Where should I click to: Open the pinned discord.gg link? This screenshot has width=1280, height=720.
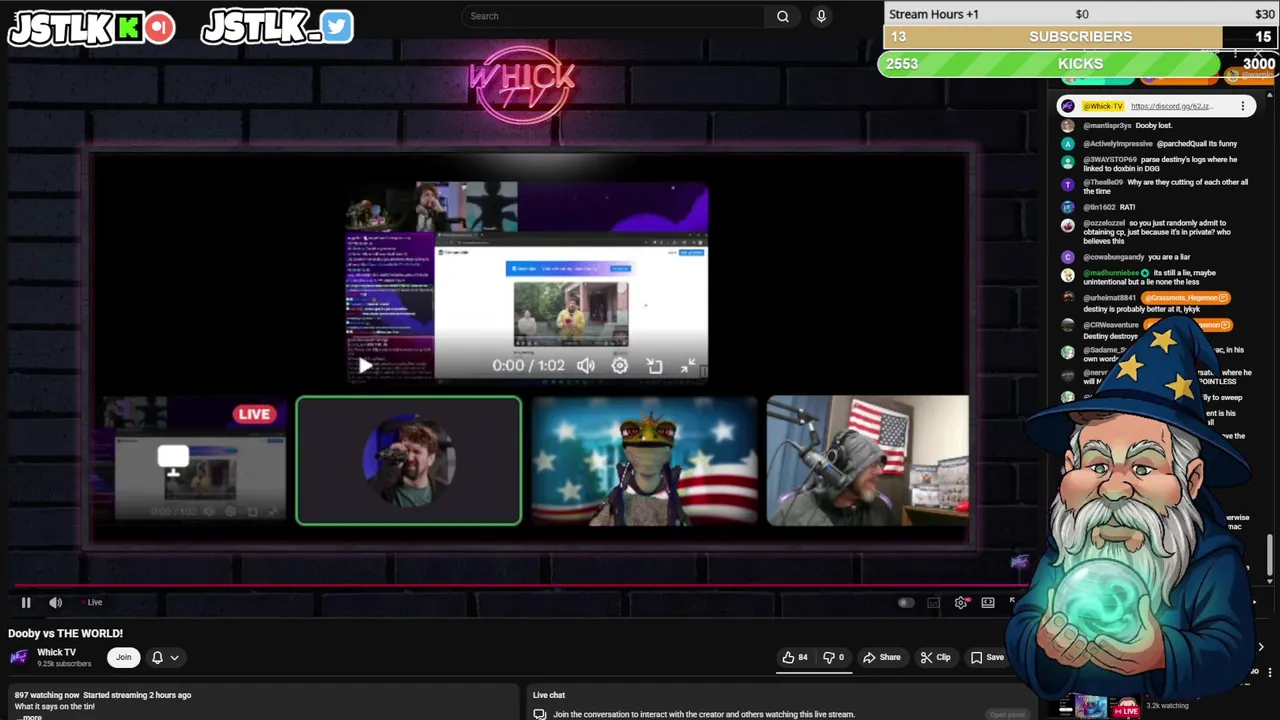1172,106
